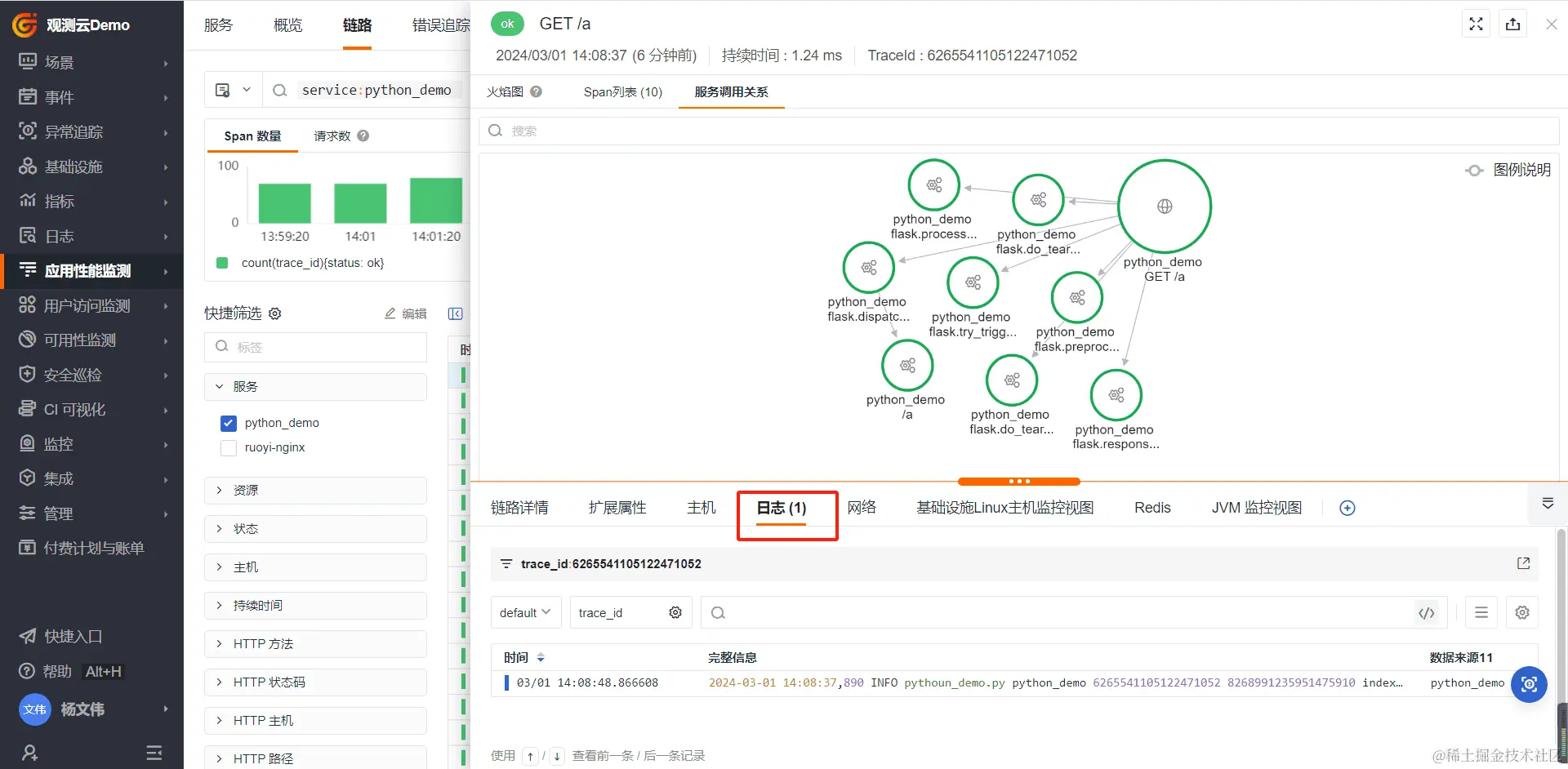The height and width of the screenshot is (769, 1568).
Task: Open 用户访问监测 in sidebar
Action: click(91, 305)
